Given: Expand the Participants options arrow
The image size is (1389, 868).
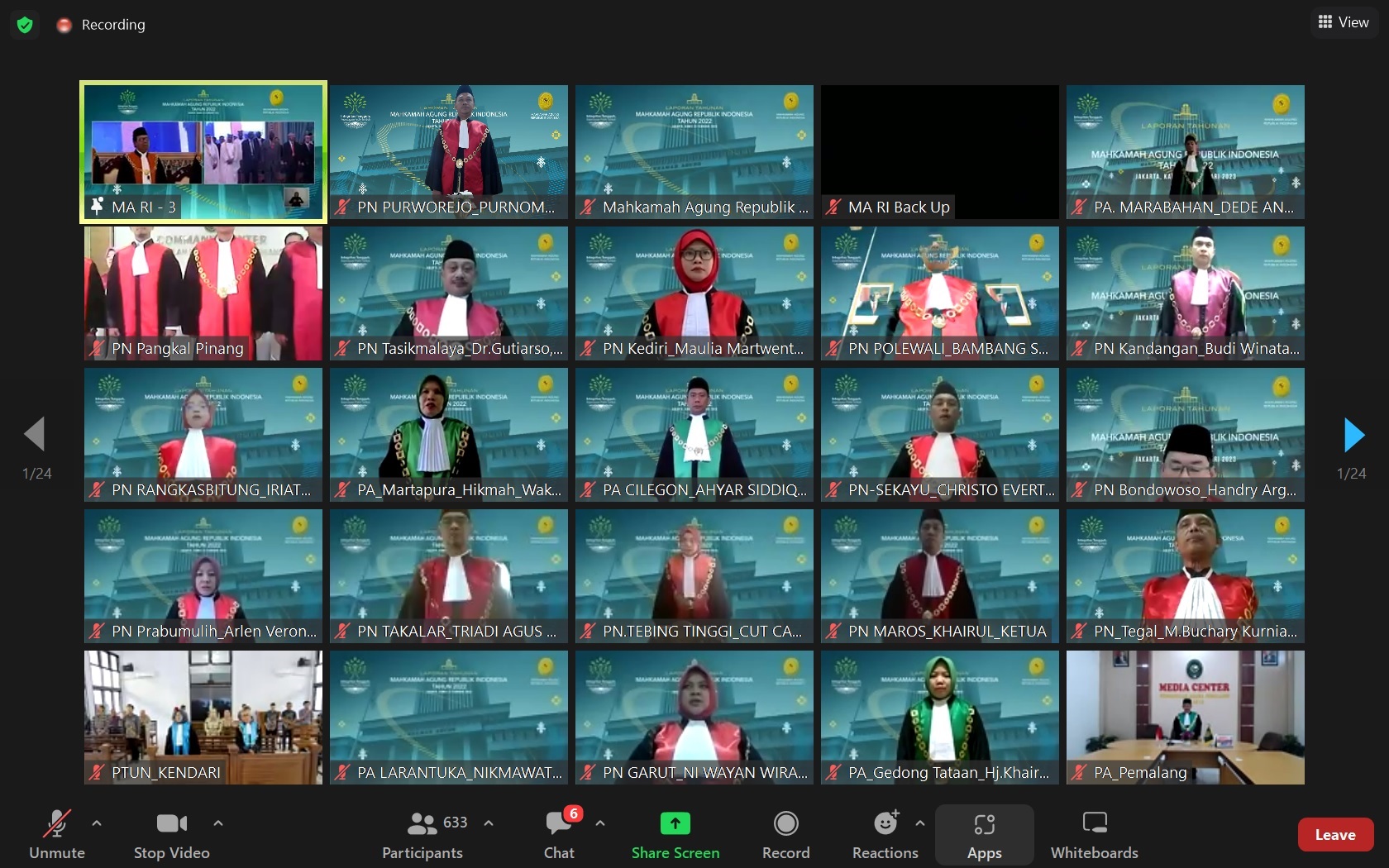Looking at the screenshot, I should [489, 823].
